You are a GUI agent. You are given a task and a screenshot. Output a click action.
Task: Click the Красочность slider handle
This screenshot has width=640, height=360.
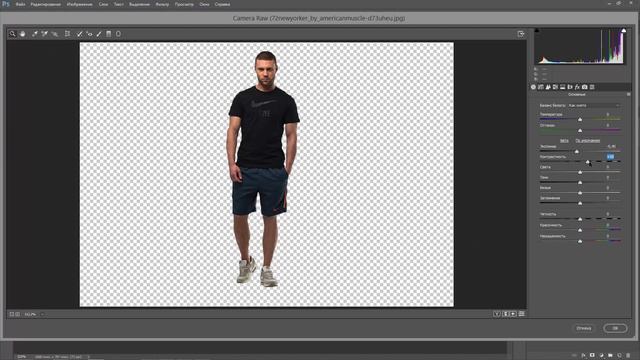pos(580,230)
